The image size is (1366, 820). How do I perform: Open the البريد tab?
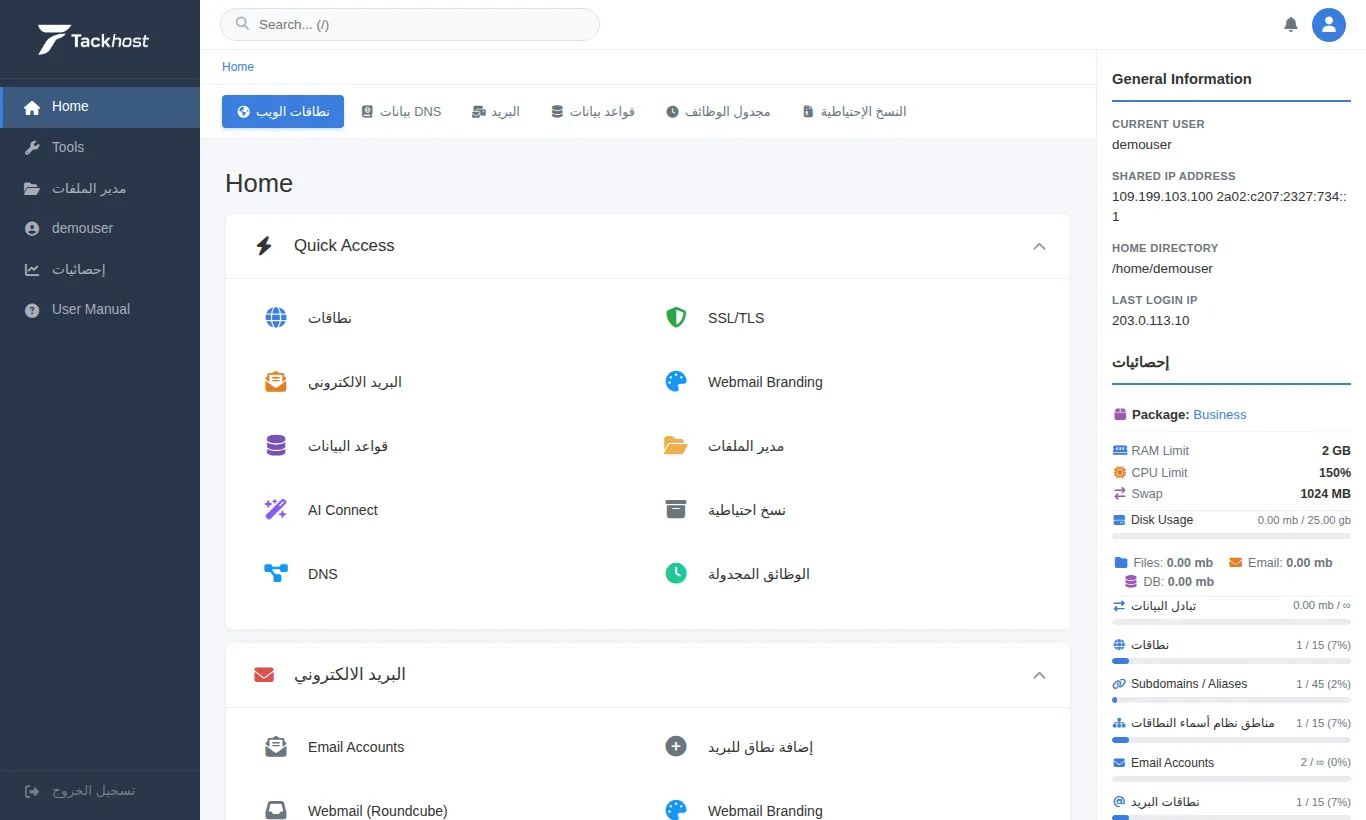(x=496, y=112)
